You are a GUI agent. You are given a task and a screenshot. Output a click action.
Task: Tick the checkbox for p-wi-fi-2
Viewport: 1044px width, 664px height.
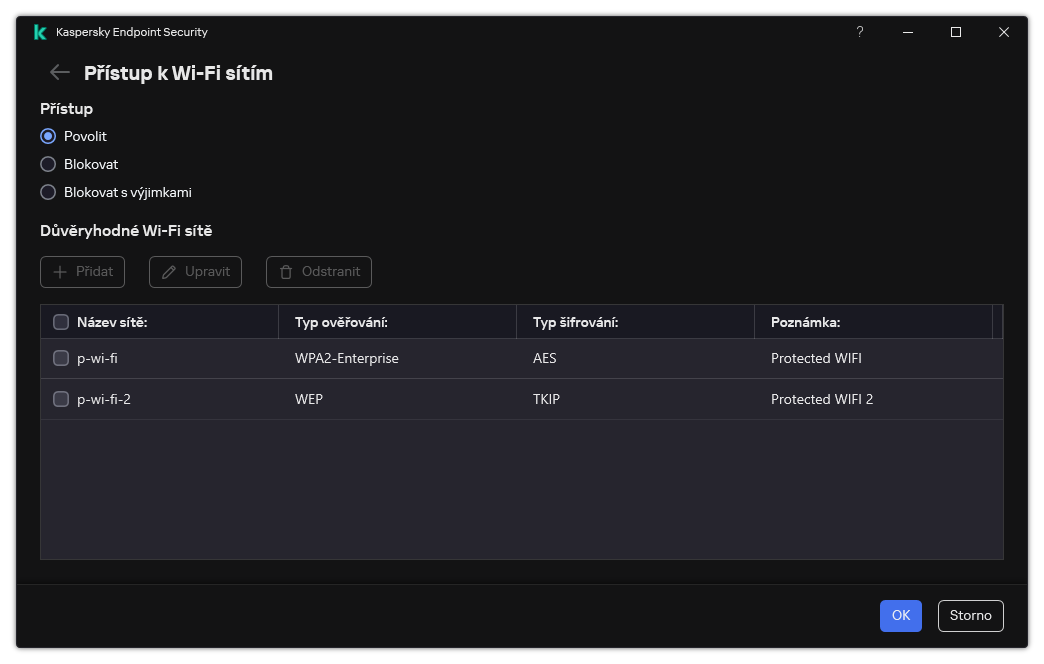[x=61, y=399]
